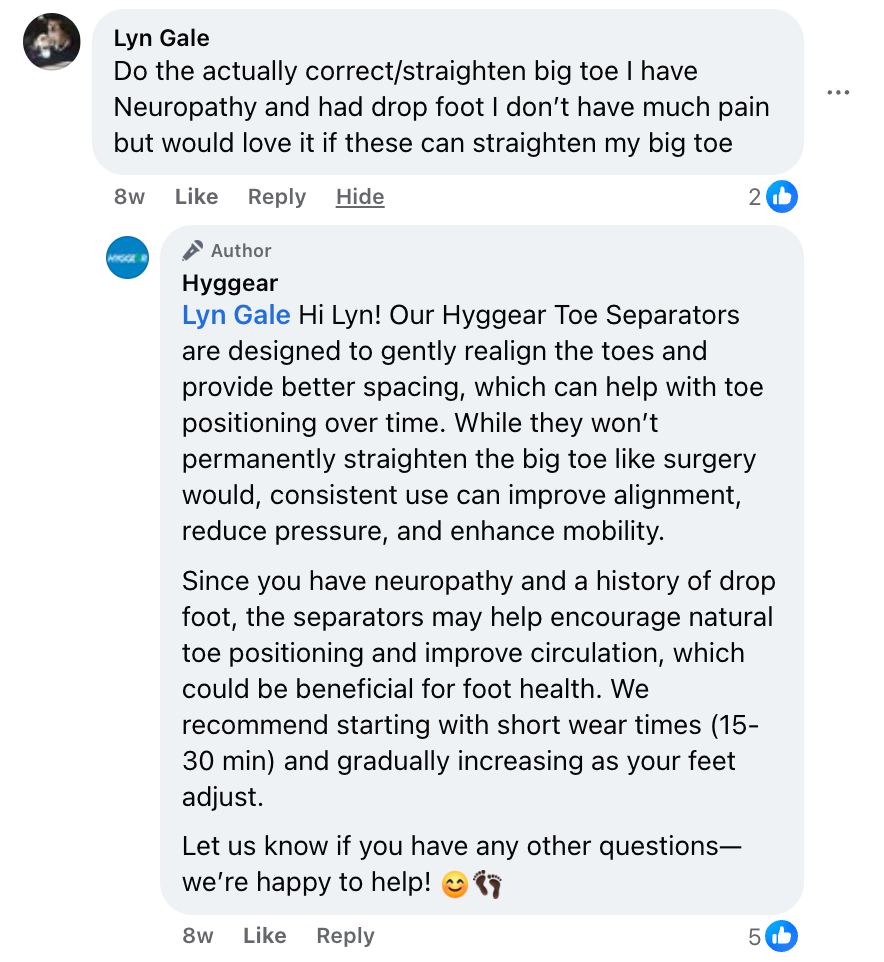884x962 pixels.
Task: Reply to Lyn Gale's comment
Action: point(277,197)
